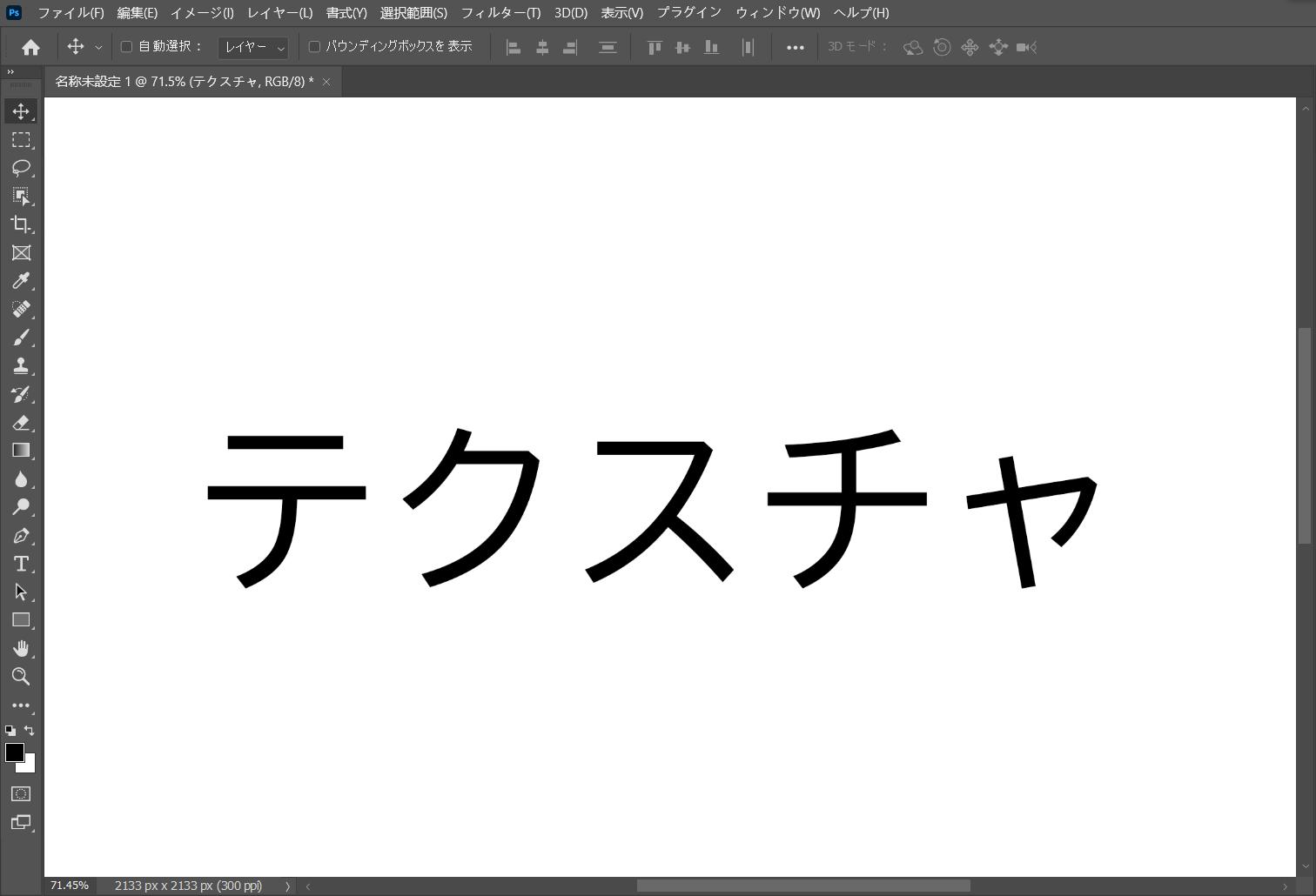This screenshot has height=896, width=1316.
Task: Select the Clone Stamp tool
Action: (21, 366)
